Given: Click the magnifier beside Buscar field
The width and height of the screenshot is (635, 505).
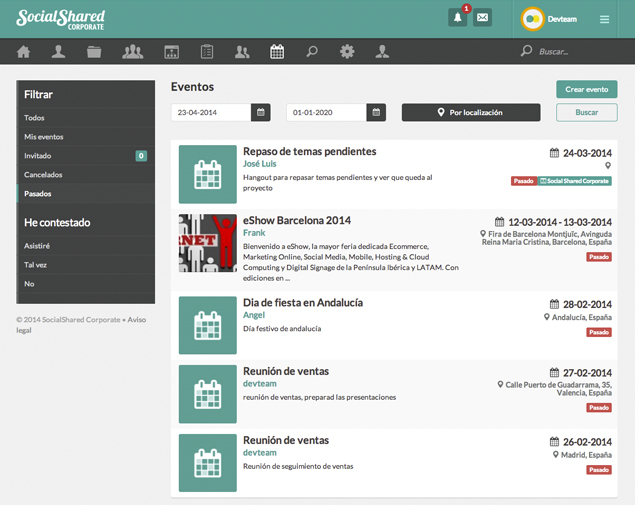Looking at the screenshot, I should point(526,51).
